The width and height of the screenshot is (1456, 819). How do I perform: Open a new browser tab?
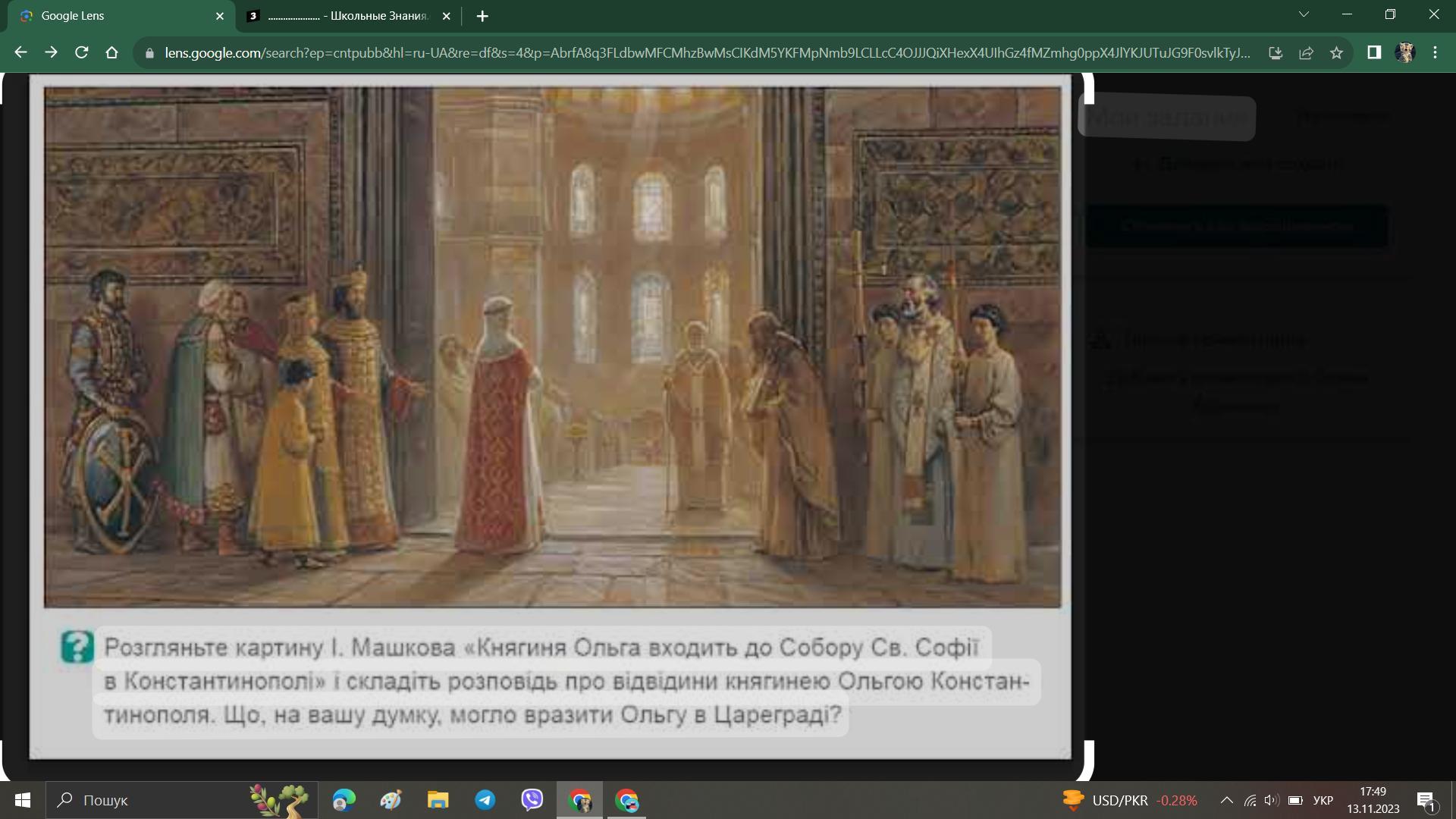tap(482, 16)
